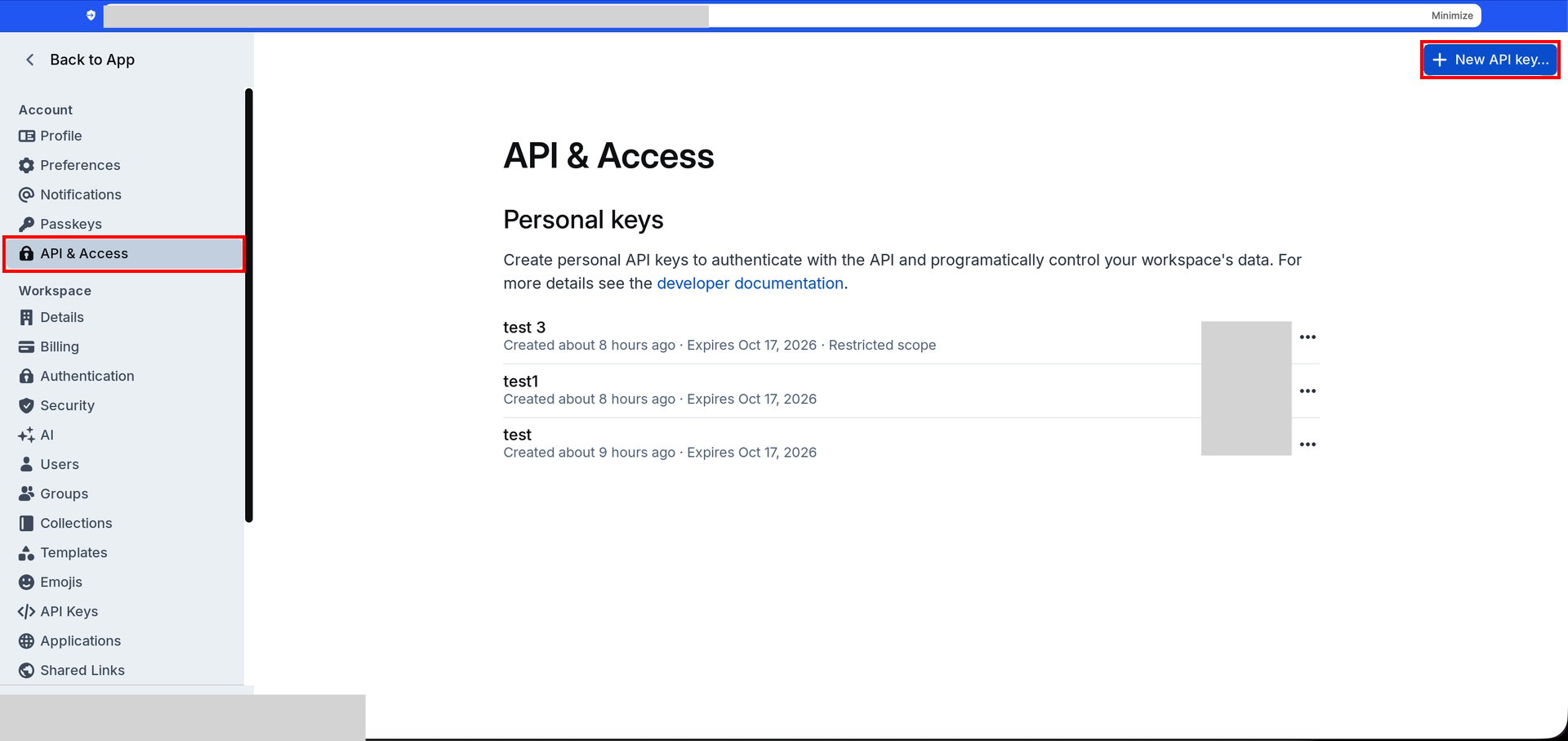Open the Shared Links page
Viewport: 1568px width, 741px height.
(x=122, y=670)
